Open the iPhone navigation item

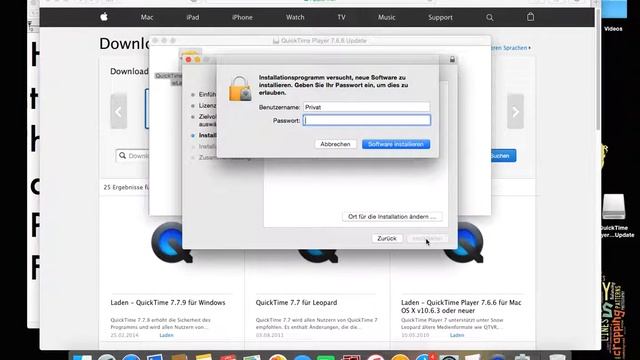click(x=242, y=17)
